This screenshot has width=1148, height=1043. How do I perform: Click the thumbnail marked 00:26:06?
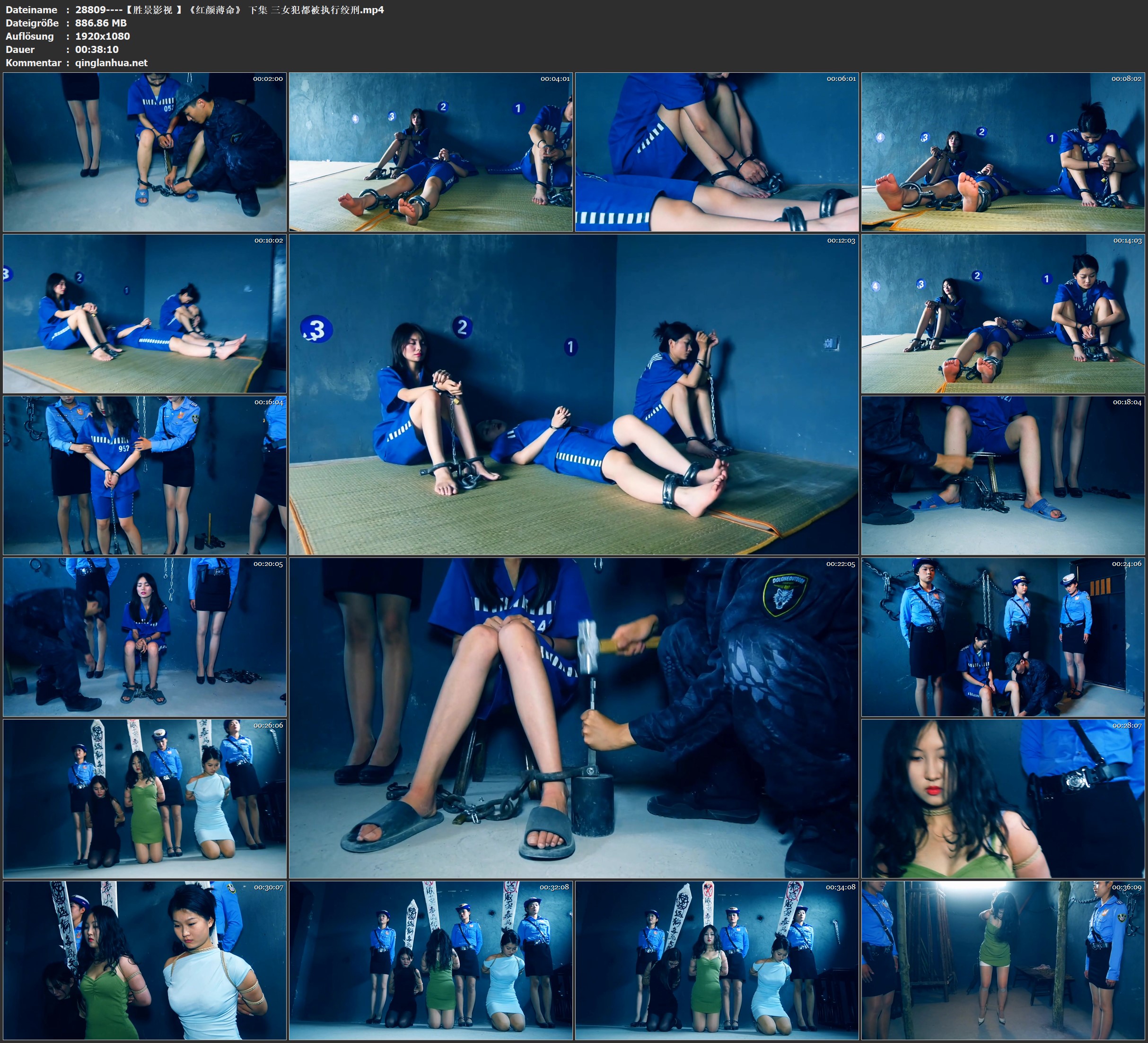pyautogui.click(x=145, y=799)
